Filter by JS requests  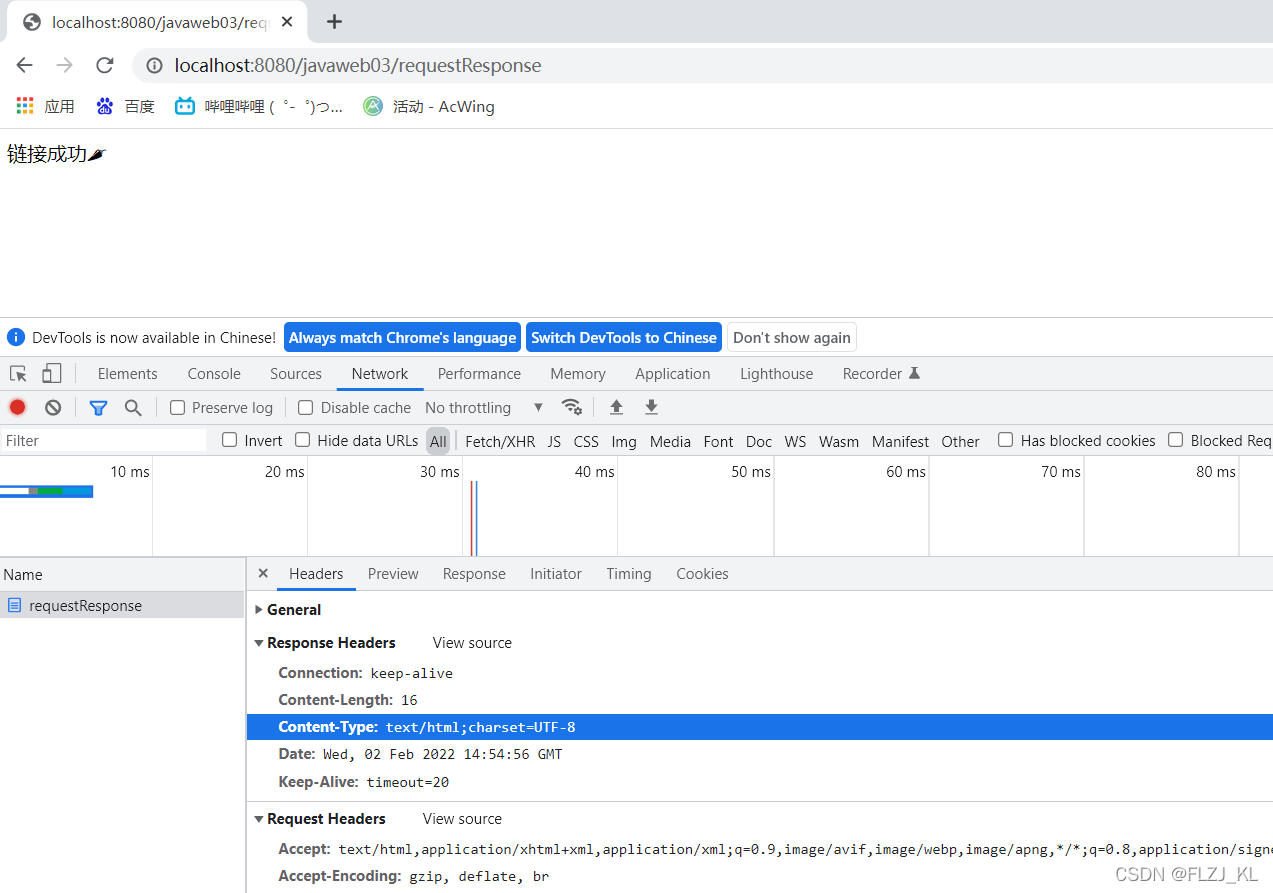point(554,441)
